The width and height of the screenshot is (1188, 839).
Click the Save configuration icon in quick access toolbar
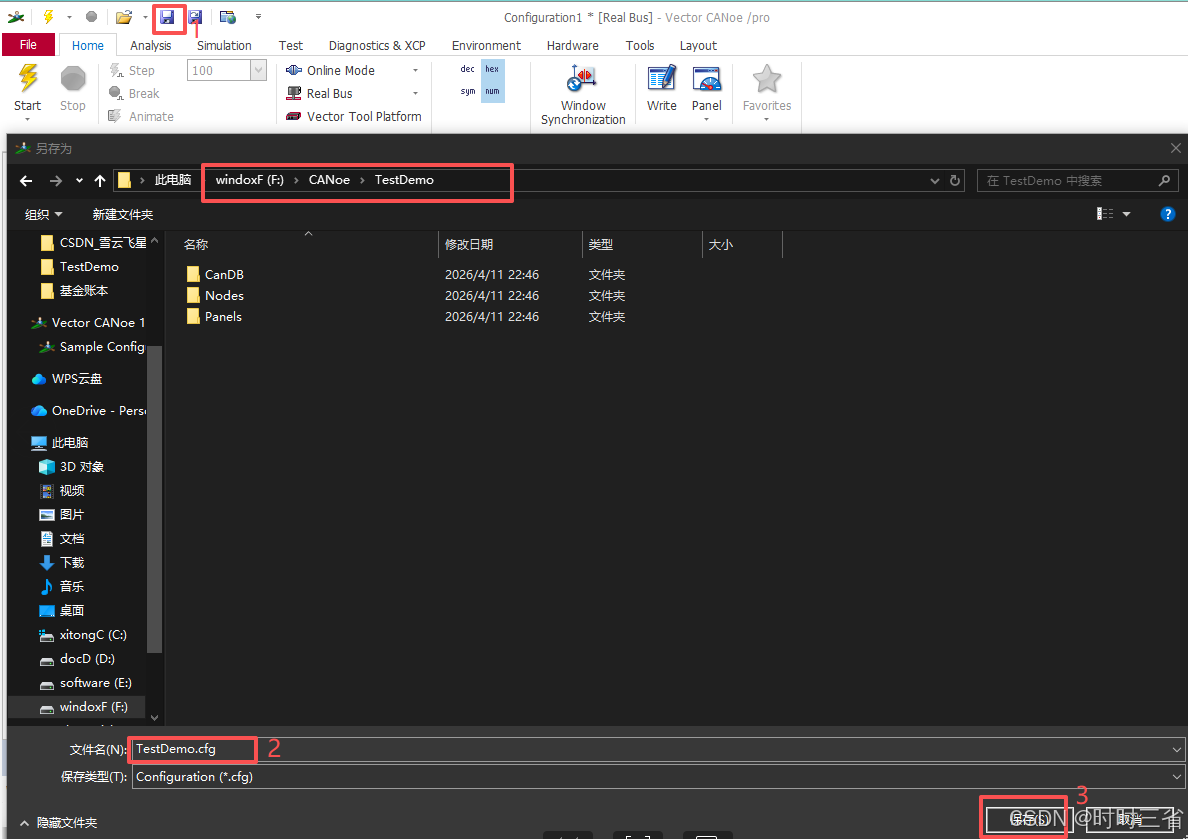pyautogui.click(x=167, y=17)
